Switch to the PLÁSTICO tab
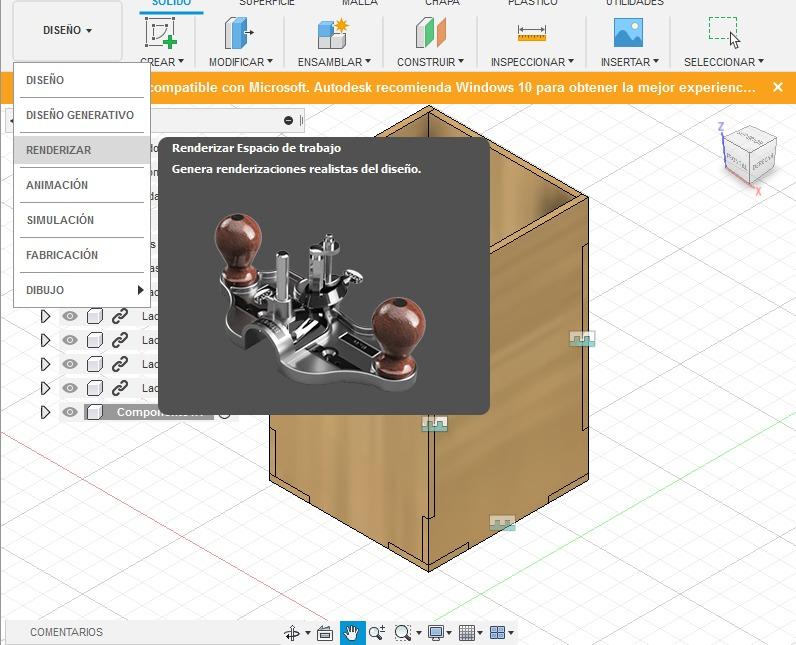 533,3
